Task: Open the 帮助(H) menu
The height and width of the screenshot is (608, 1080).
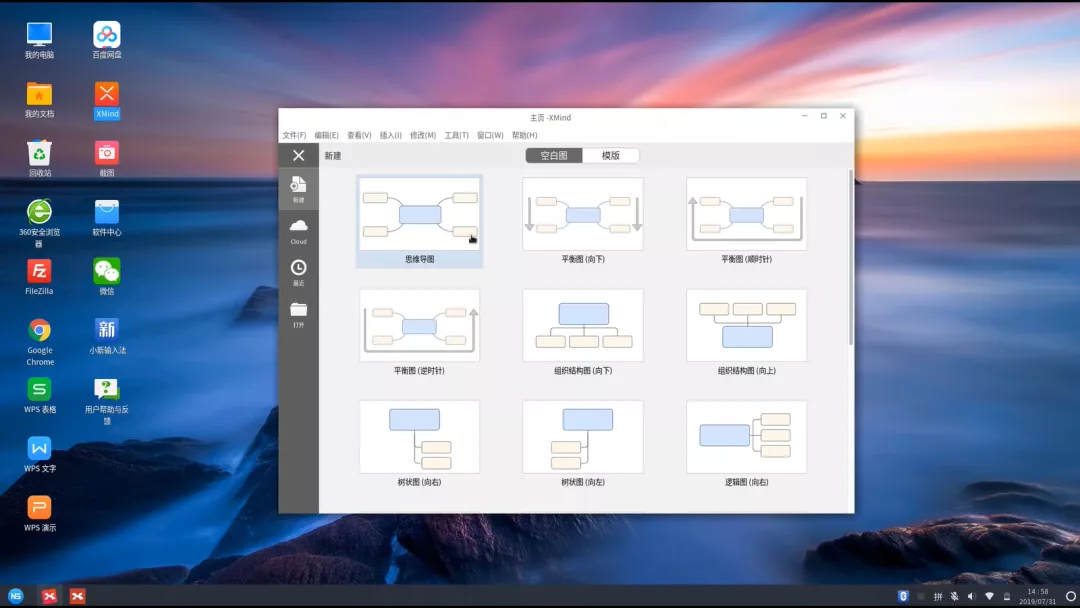Action: click(524, 136)
